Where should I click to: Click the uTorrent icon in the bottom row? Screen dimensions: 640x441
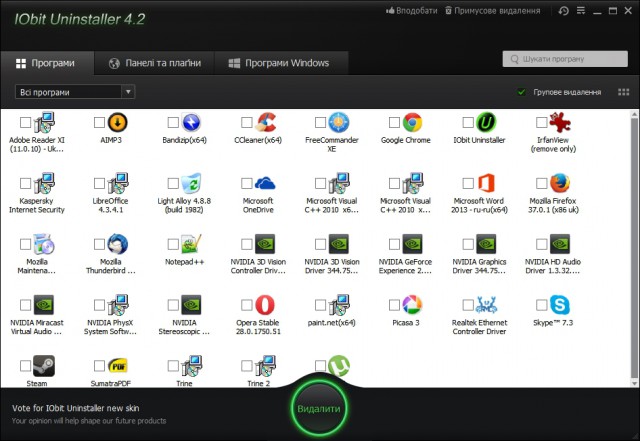339,365
